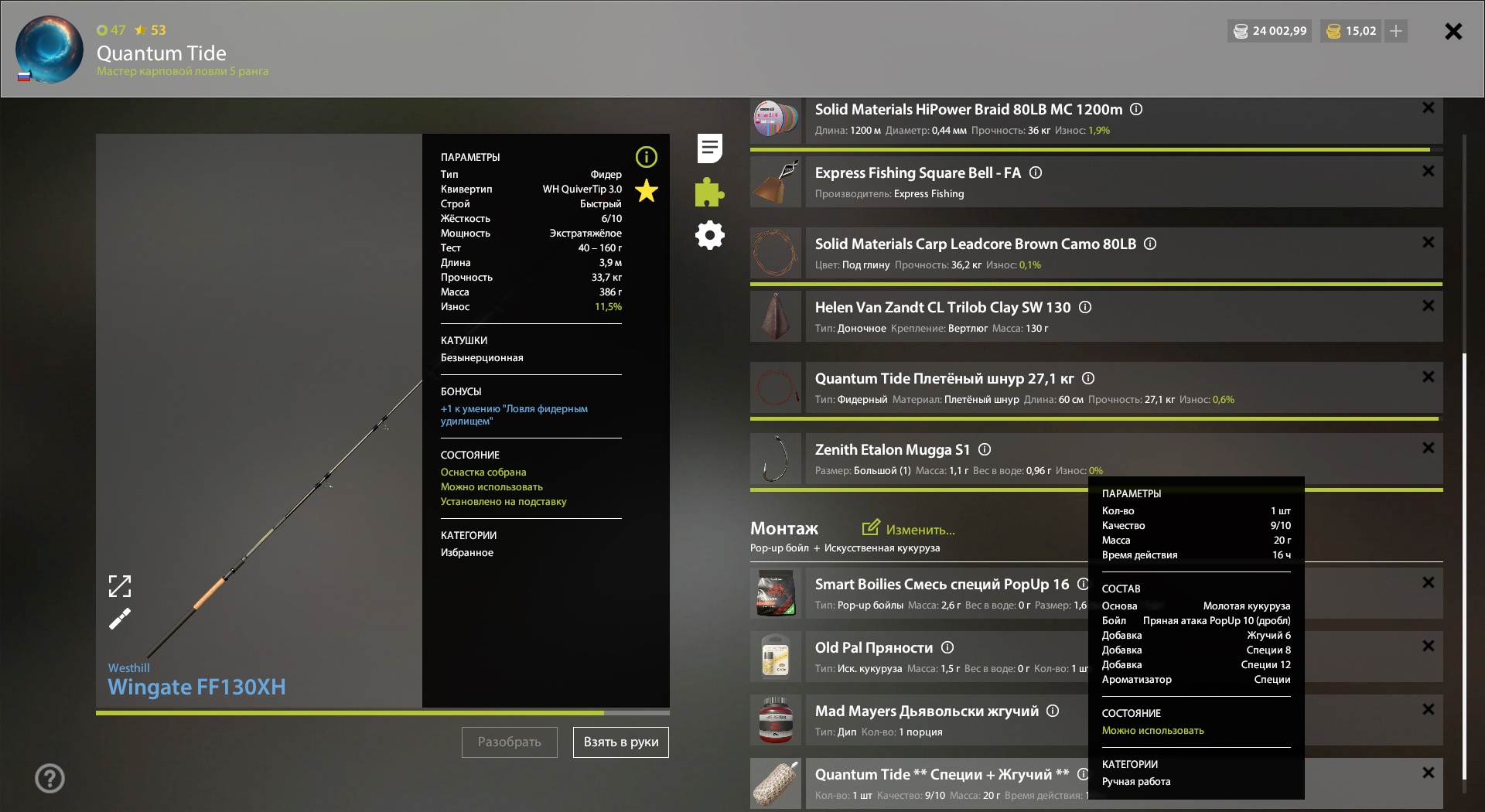Image resolution: width=1485 pixels, height=812 pixels.
Task: Click the player avatar picture
Action: tap(49, 49)
